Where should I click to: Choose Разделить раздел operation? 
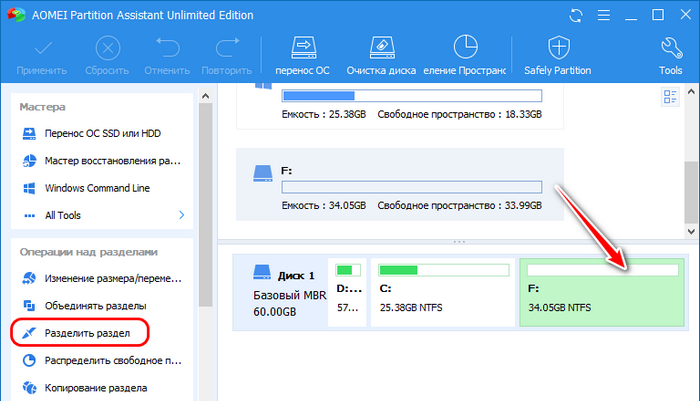pyautogui.click(x=87, y=333)
